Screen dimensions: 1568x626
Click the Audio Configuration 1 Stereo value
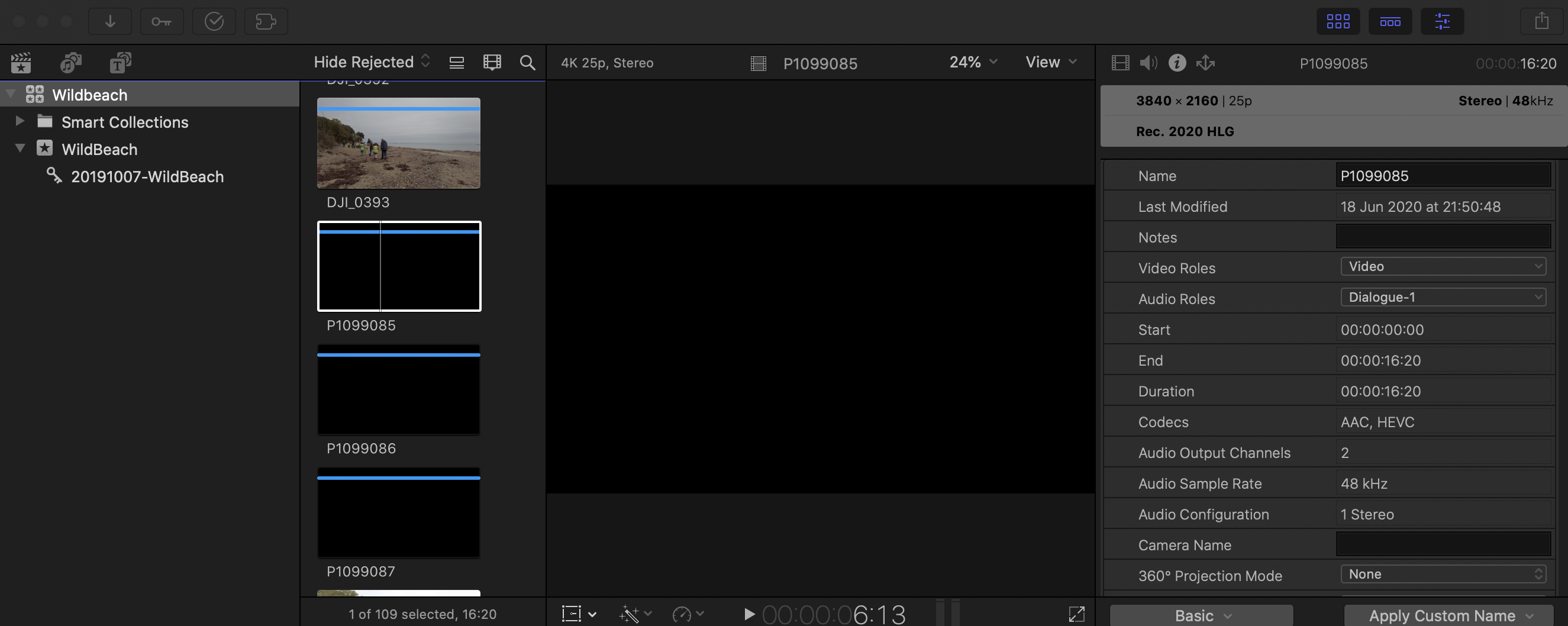pyautogui.click(x=1366, y=514)
